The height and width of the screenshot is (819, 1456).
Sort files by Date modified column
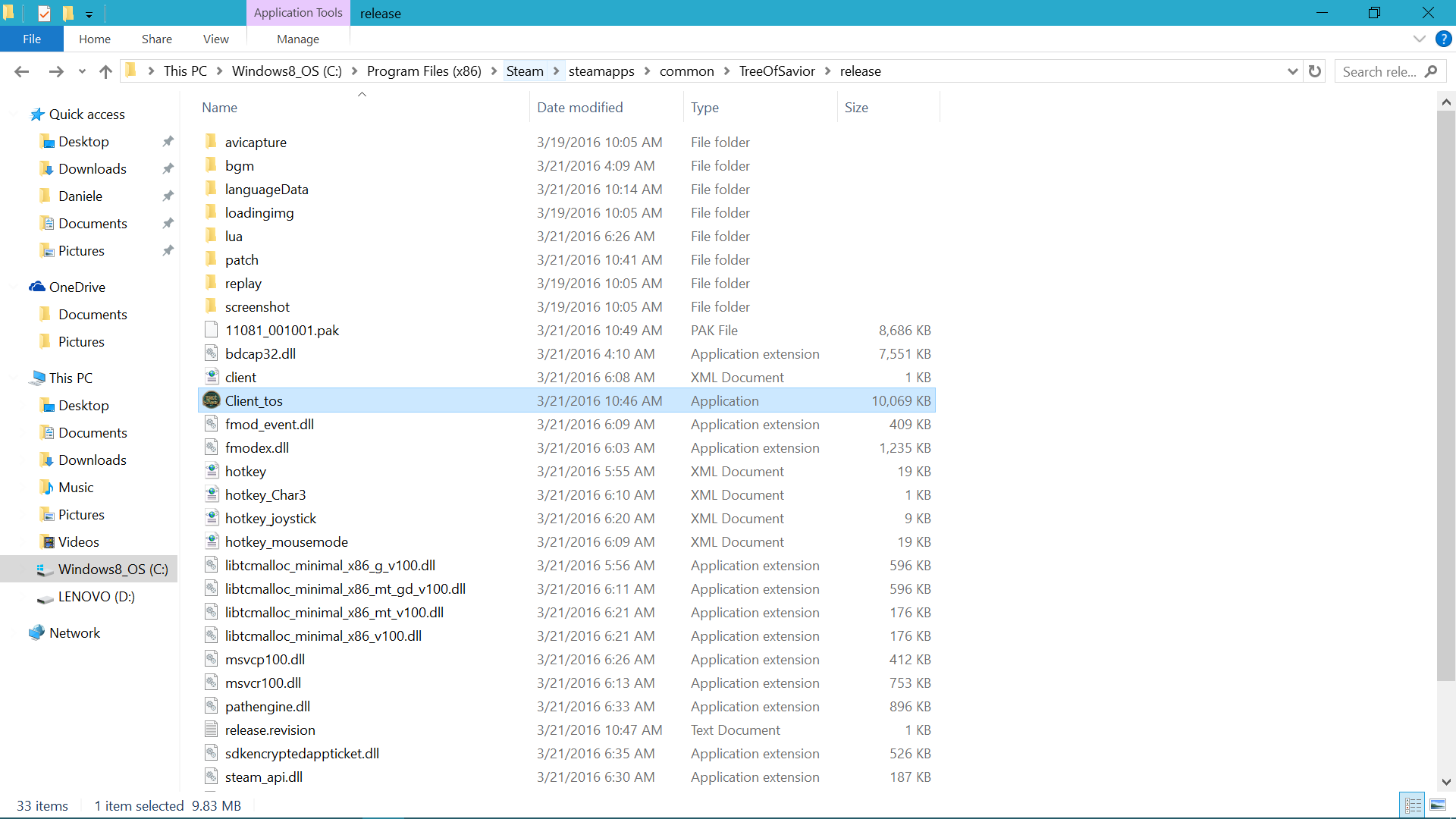coord(580,108)
